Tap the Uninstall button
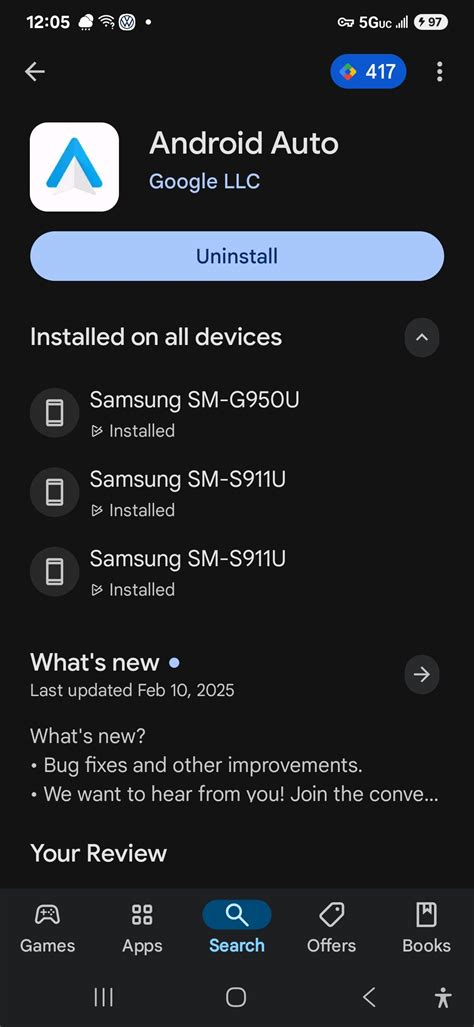This screenshot has width=474, height=1027. click(x=237, y=256)
